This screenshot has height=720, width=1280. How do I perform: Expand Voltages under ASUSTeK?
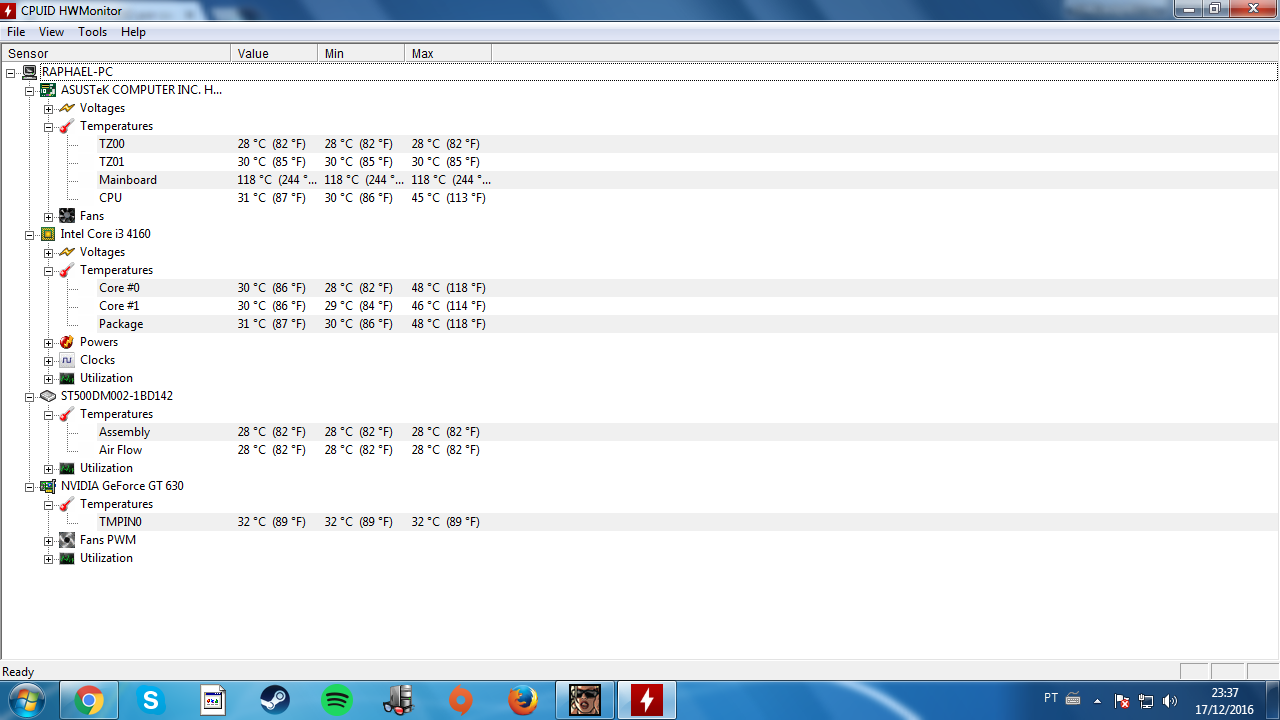(48, 108)
